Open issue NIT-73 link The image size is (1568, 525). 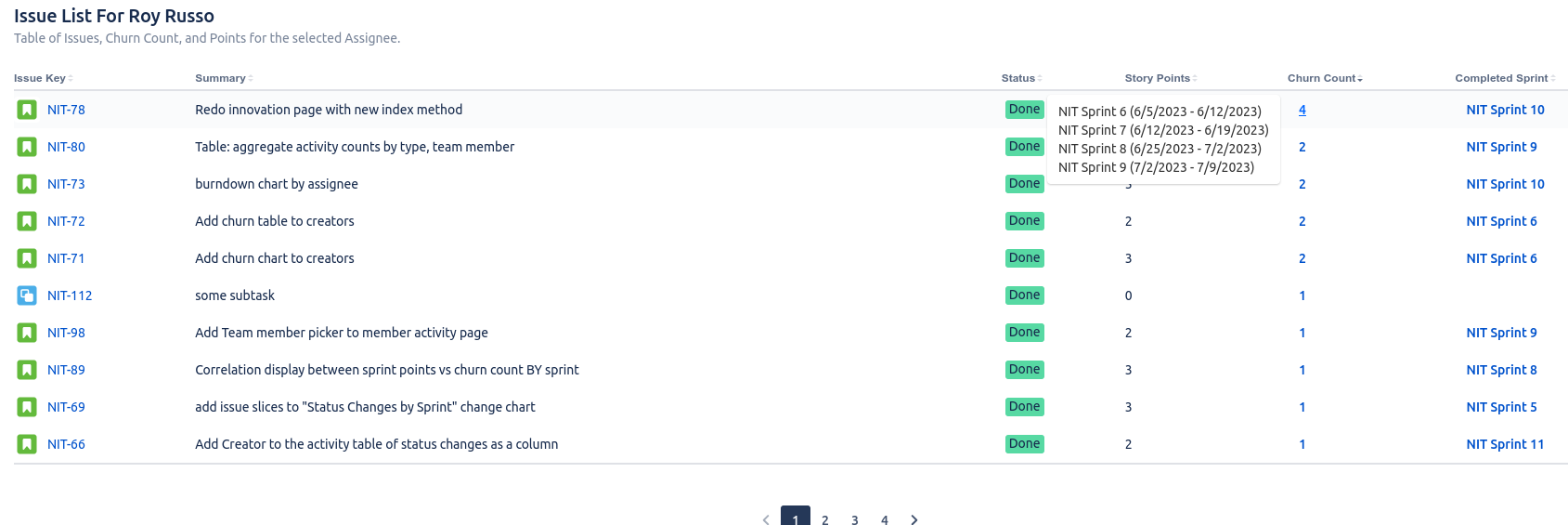[x=66, y=184]
